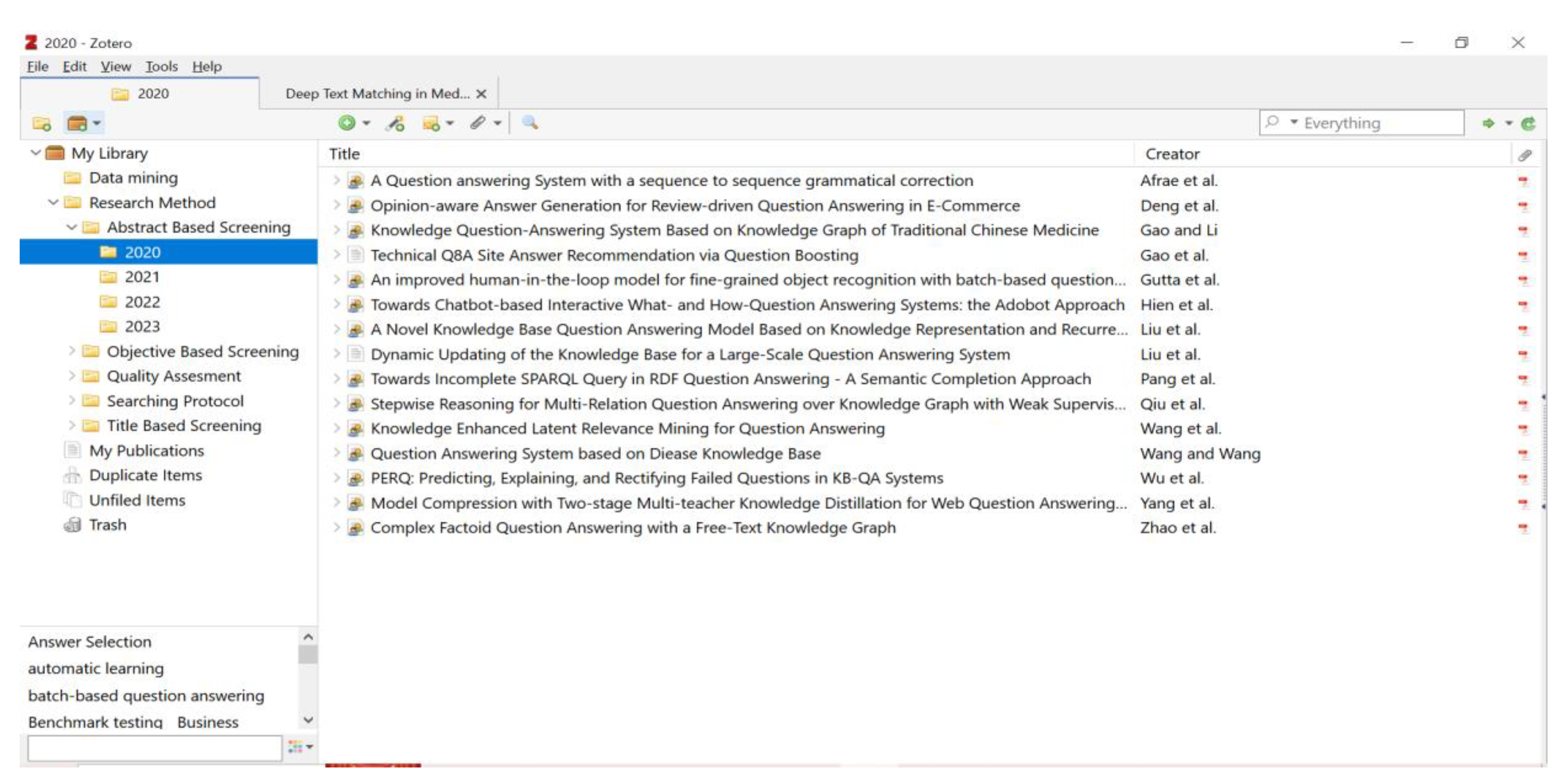Screen dimensions: 1568x781
Task: Click the attachment column paperclip icon
Action: [x=1525, y=155]
